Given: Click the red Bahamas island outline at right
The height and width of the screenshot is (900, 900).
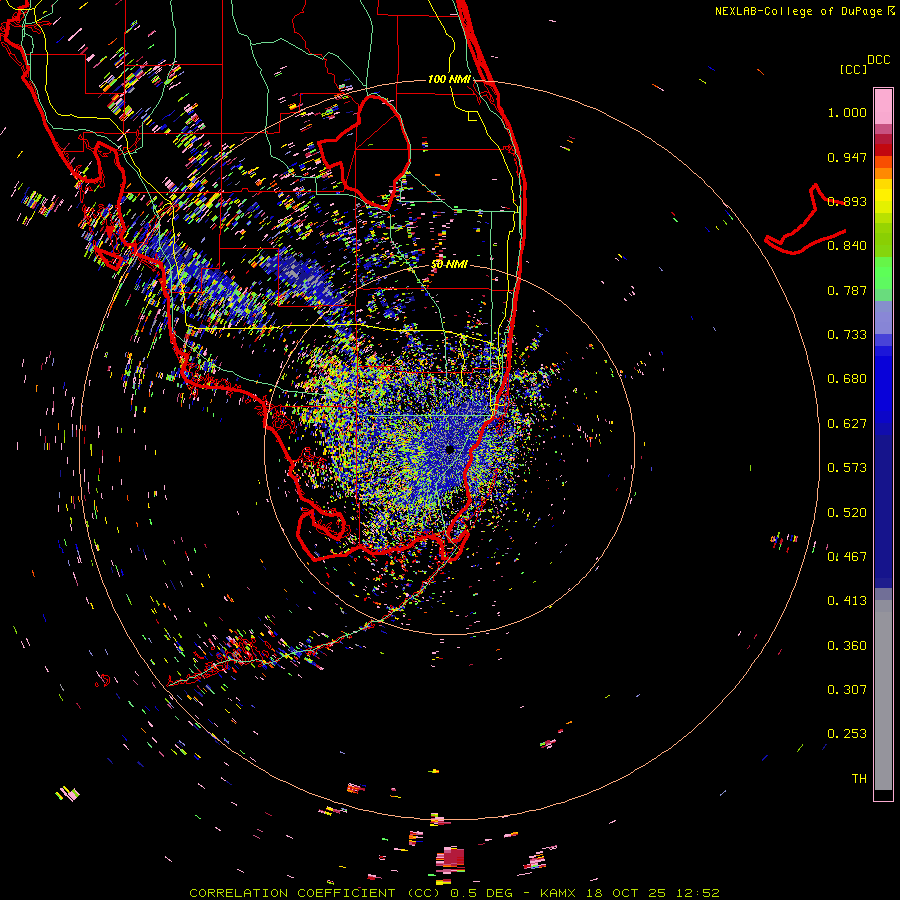Looking at the screenshot, I should click(x=804, y=221).
